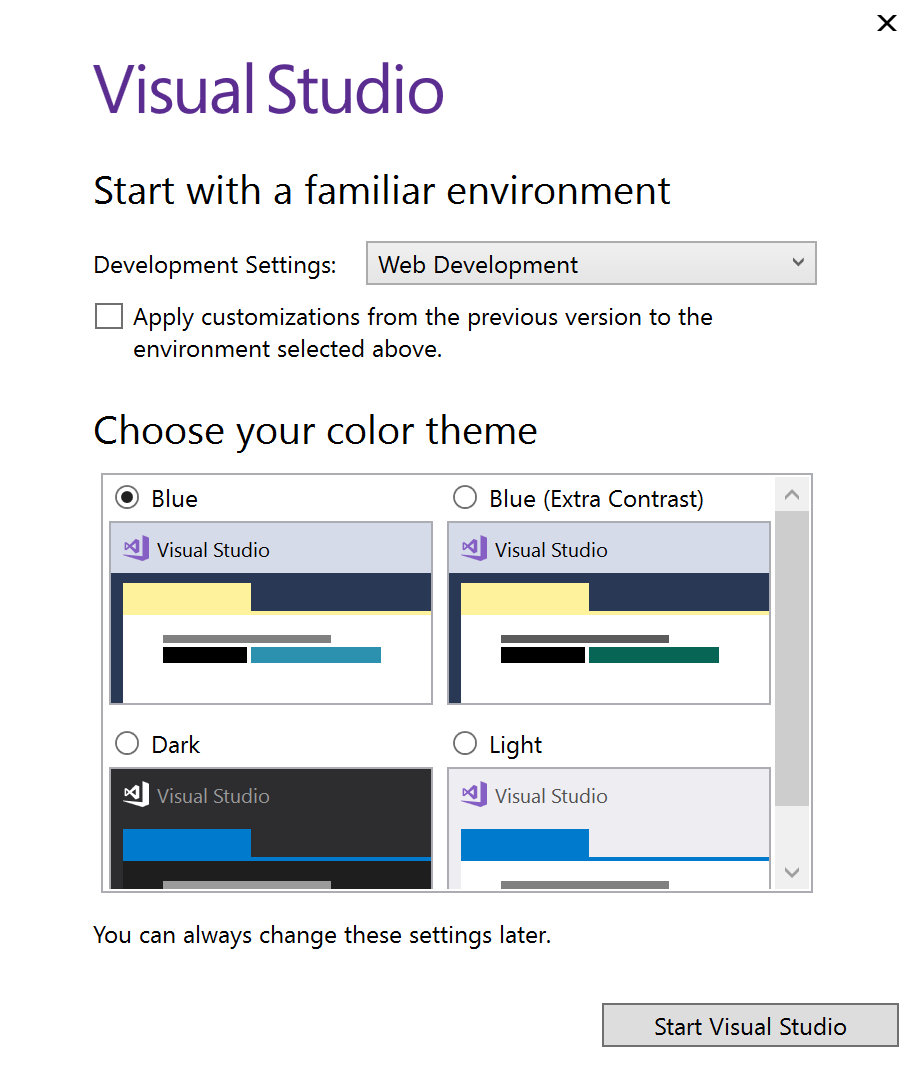Image resolution: width=910 pixels, height=1065 pixels.
Task: Enable applying customizations from previous version
Action: [x=108, y=317]
